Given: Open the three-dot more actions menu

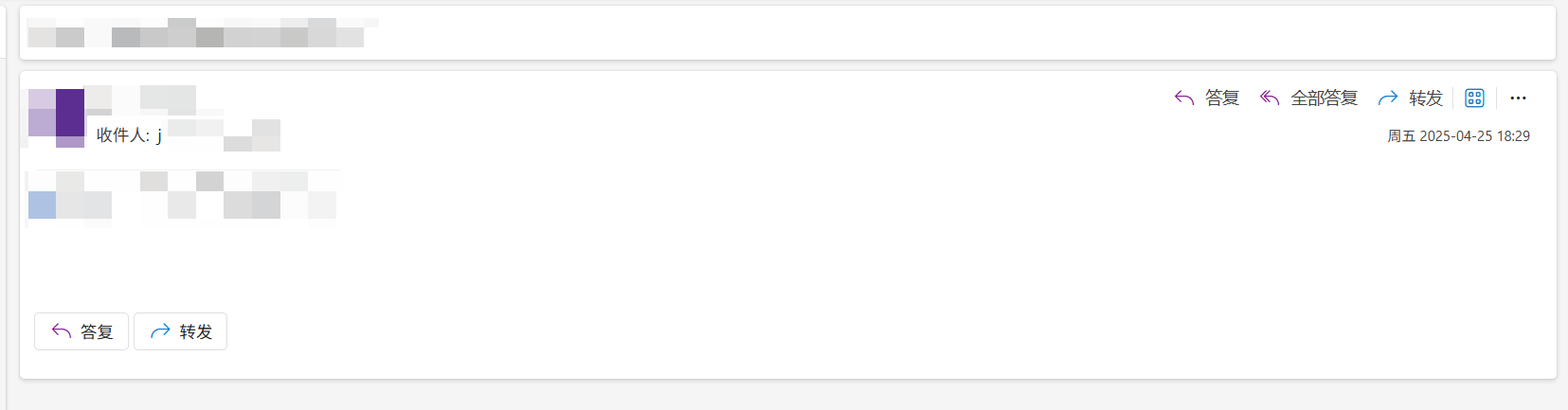Looking at the screenshot, I should [x=1518, y=98].
